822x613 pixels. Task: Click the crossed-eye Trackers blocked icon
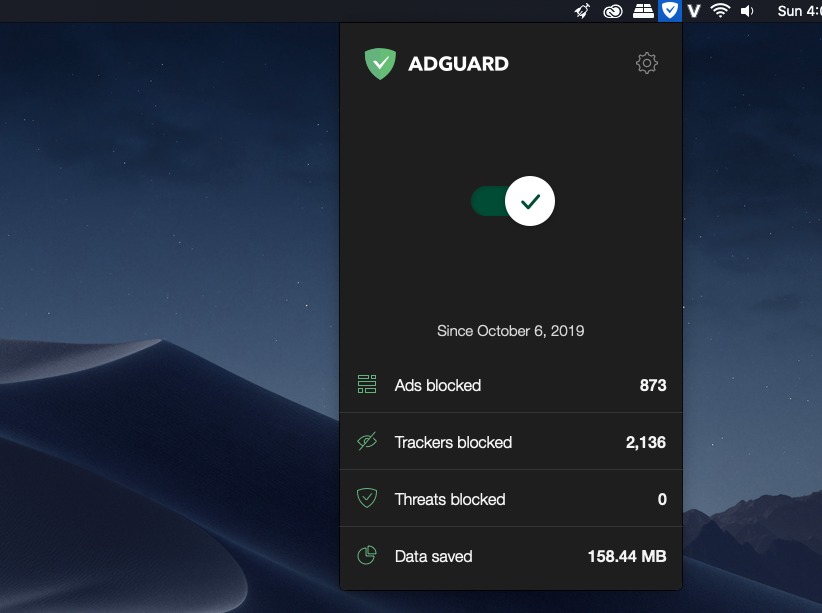pos(366,442)
